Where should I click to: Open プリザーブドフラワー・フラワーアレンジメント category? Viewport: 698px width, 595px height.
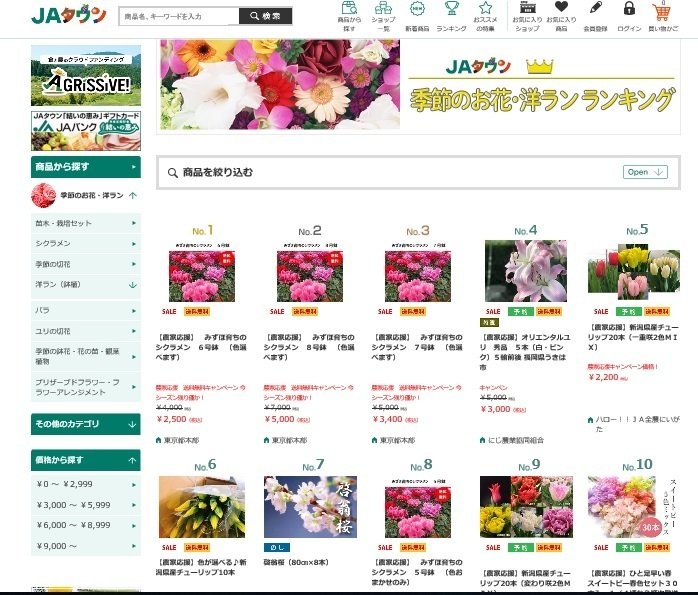tap(86, 387)
